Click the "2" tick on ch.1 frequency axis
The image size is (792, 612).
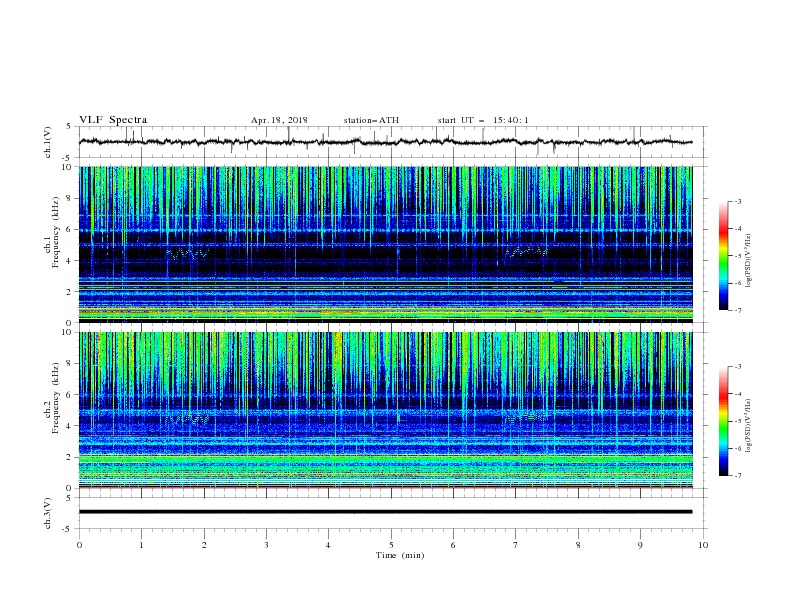(70, 292)
